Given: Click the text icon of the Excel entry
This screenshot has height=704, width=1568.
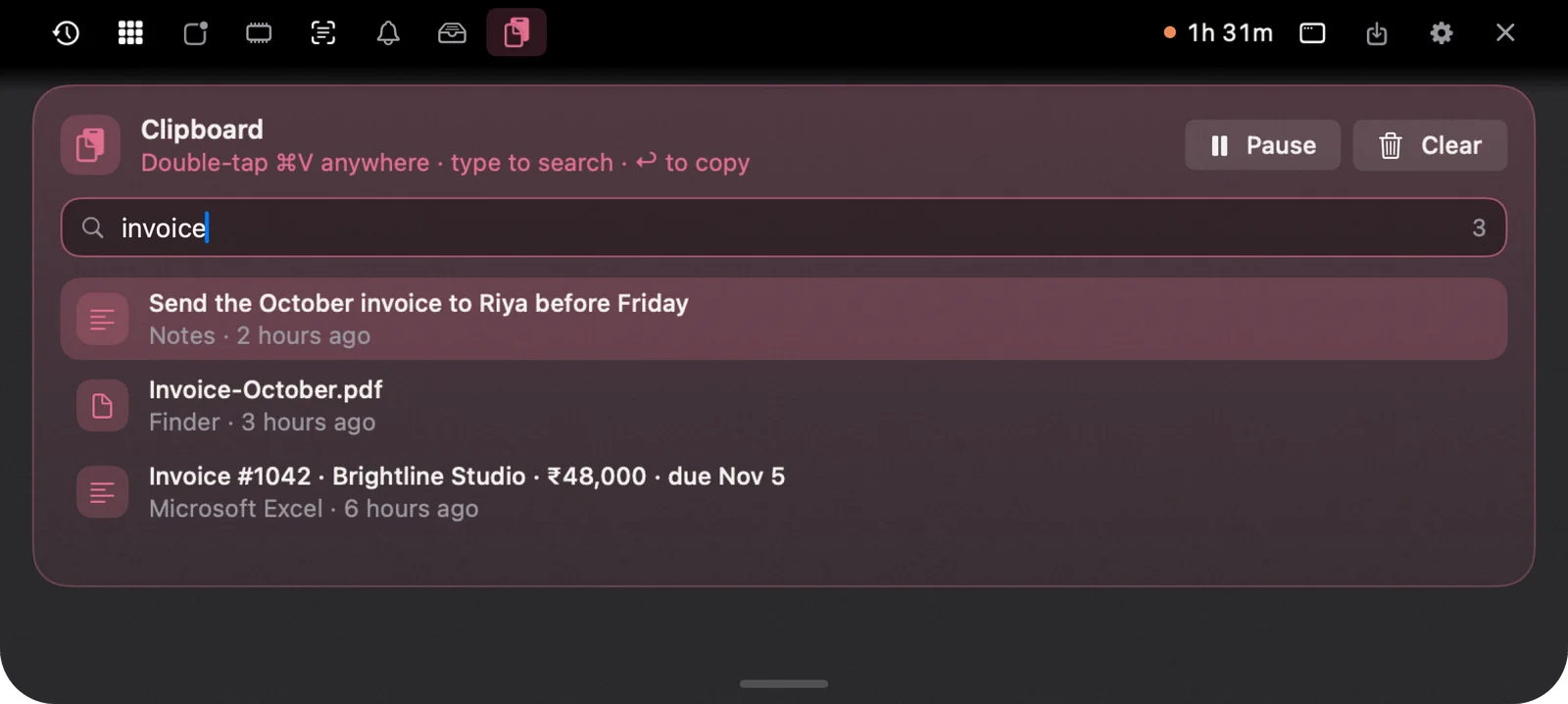Looking at the screenshot, I should click(103, 491).
